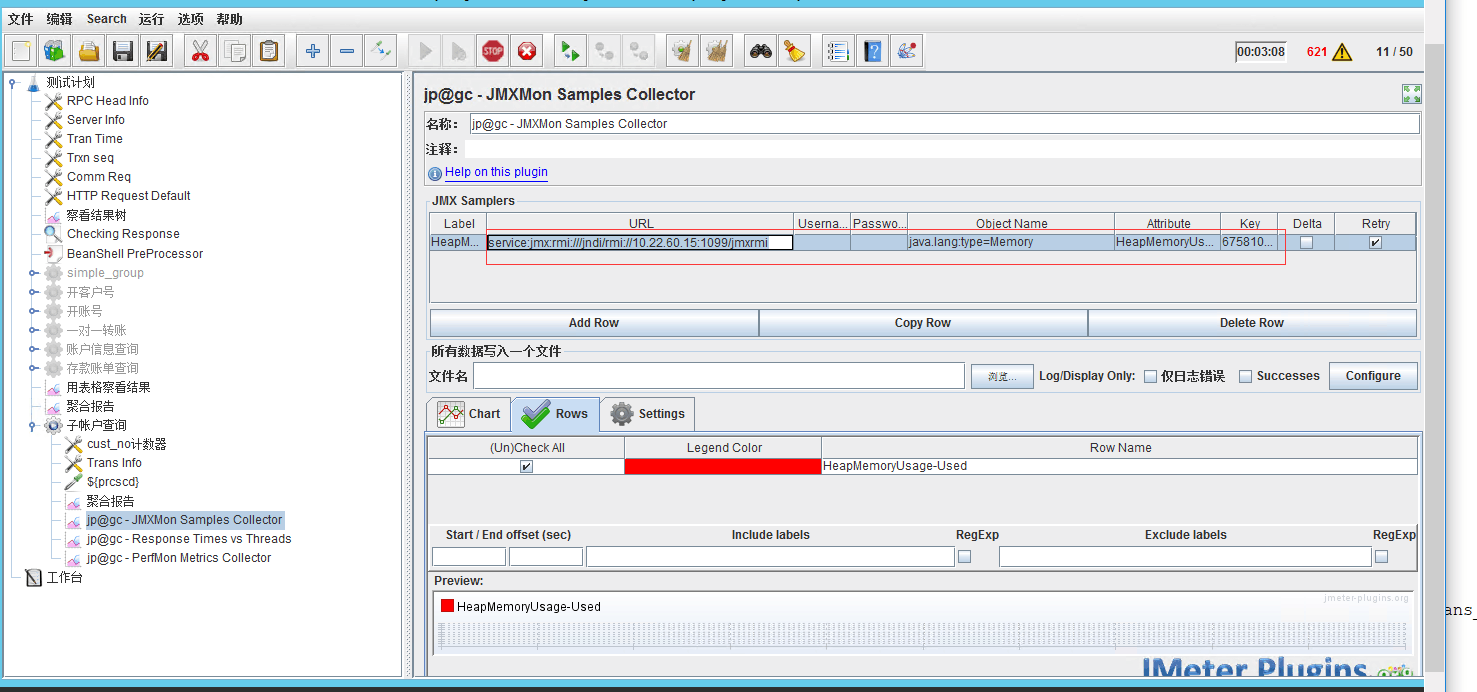This screenshot has width=1477, height=692.
Task: Open the 运行 menu
Action: click(x=151, y=19)
